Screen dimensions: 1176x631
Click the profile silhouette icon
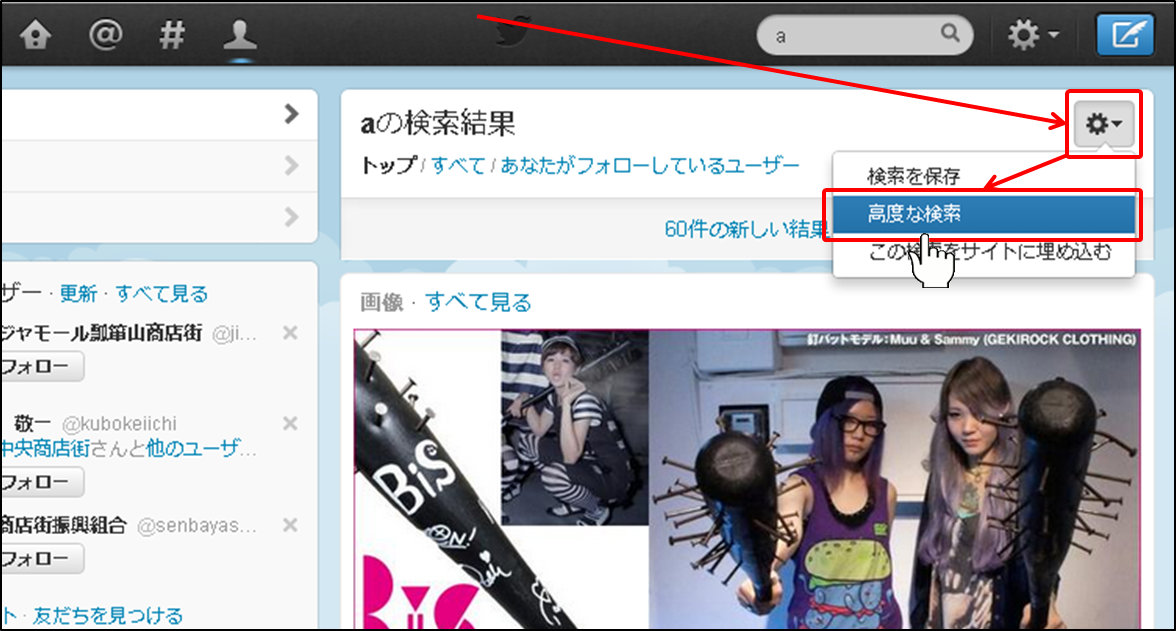(240, 36)
